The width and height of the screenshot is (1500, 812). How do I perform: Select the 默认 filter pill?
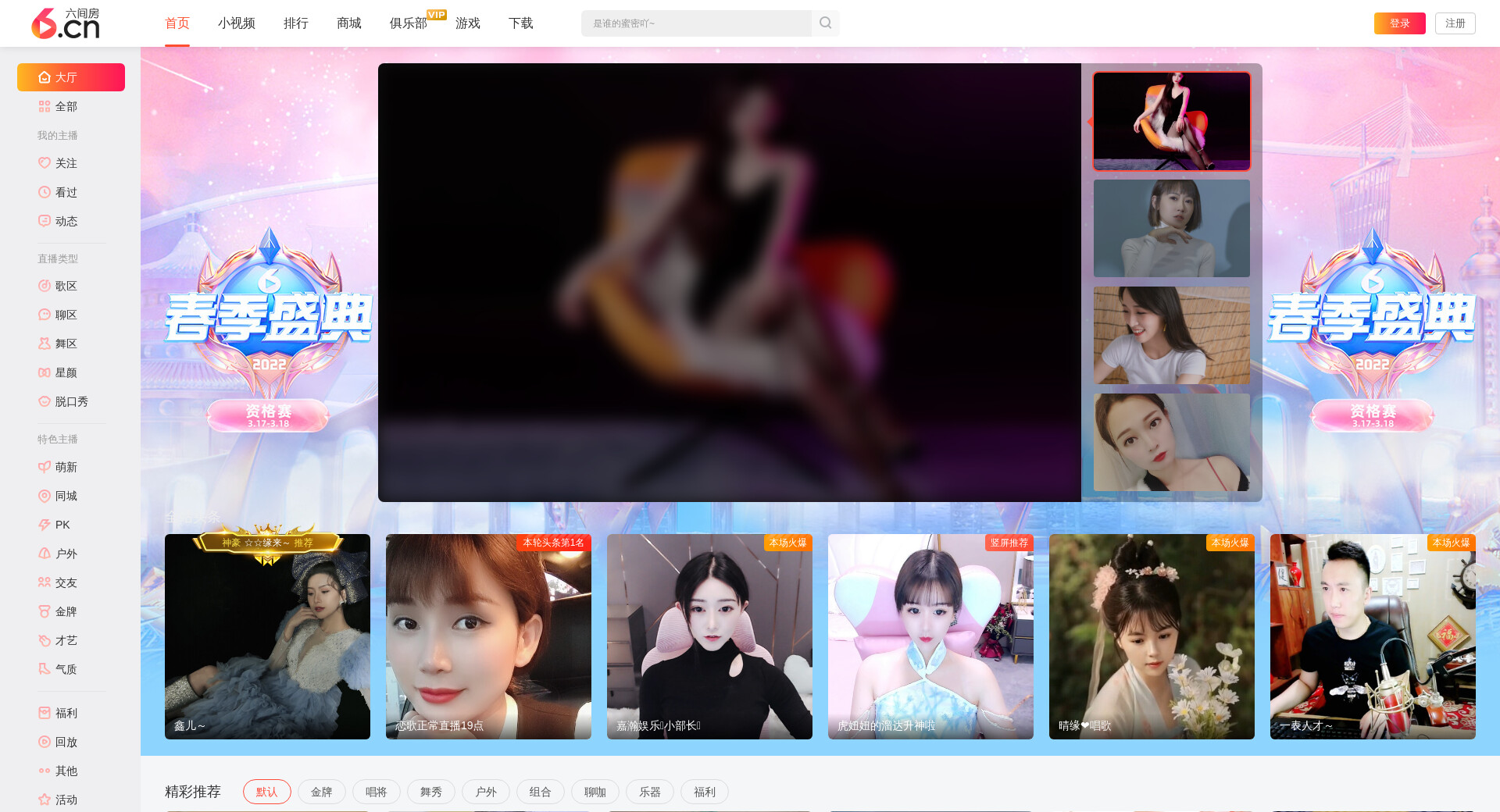266,792
